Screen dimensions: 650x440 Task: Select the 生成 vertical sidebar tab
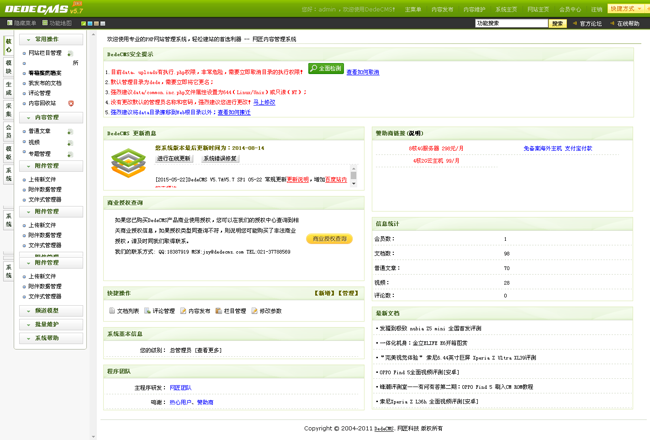point(8,88)
